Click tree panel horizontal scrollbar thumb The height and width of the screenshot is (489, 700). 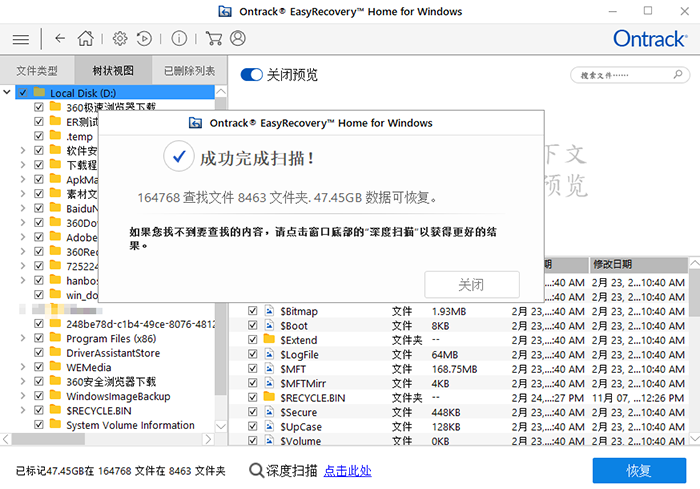click(x=48, y=439)
